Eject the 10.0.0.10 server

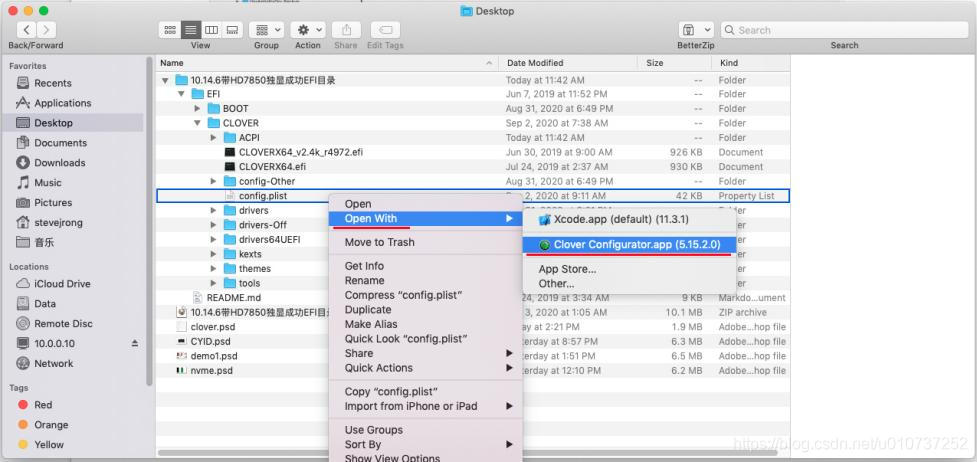135,344
